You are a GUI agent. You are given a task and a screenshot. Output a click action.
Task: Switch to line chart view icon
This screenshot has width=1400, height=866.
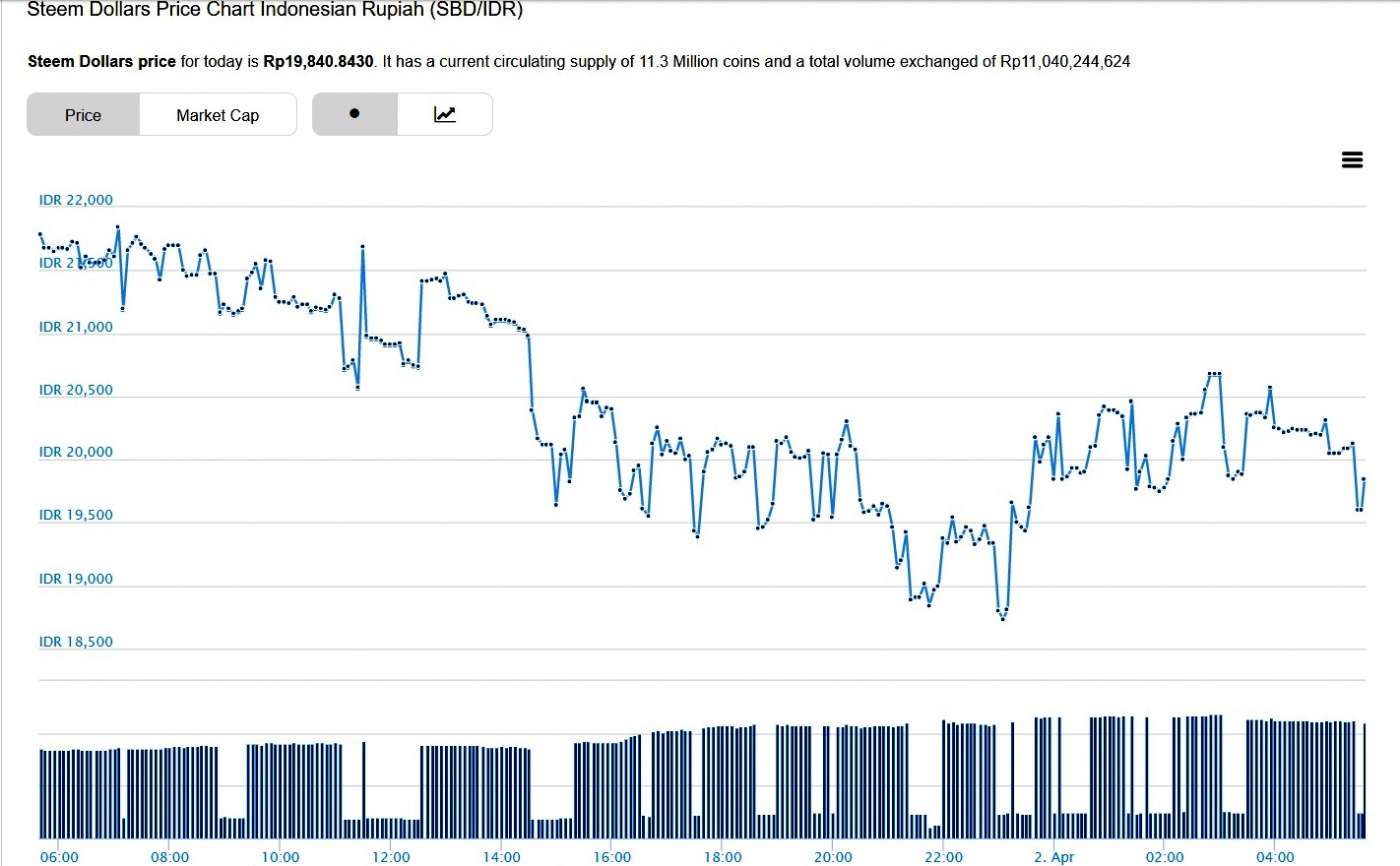tap(445, 114)
